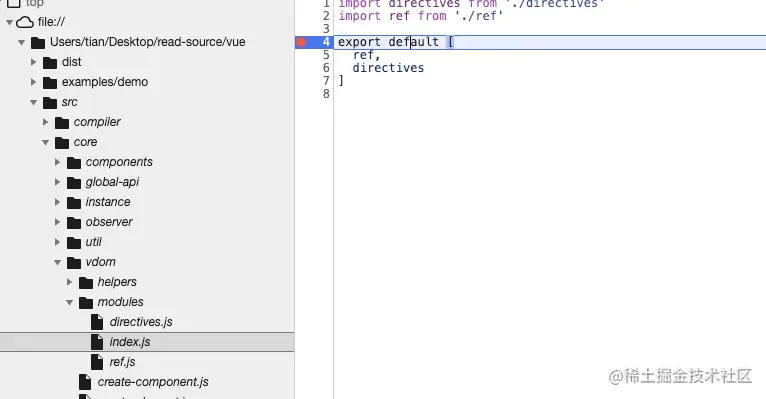
Task: Set a breakpoint on line number 3
Action: coord(326,29)
